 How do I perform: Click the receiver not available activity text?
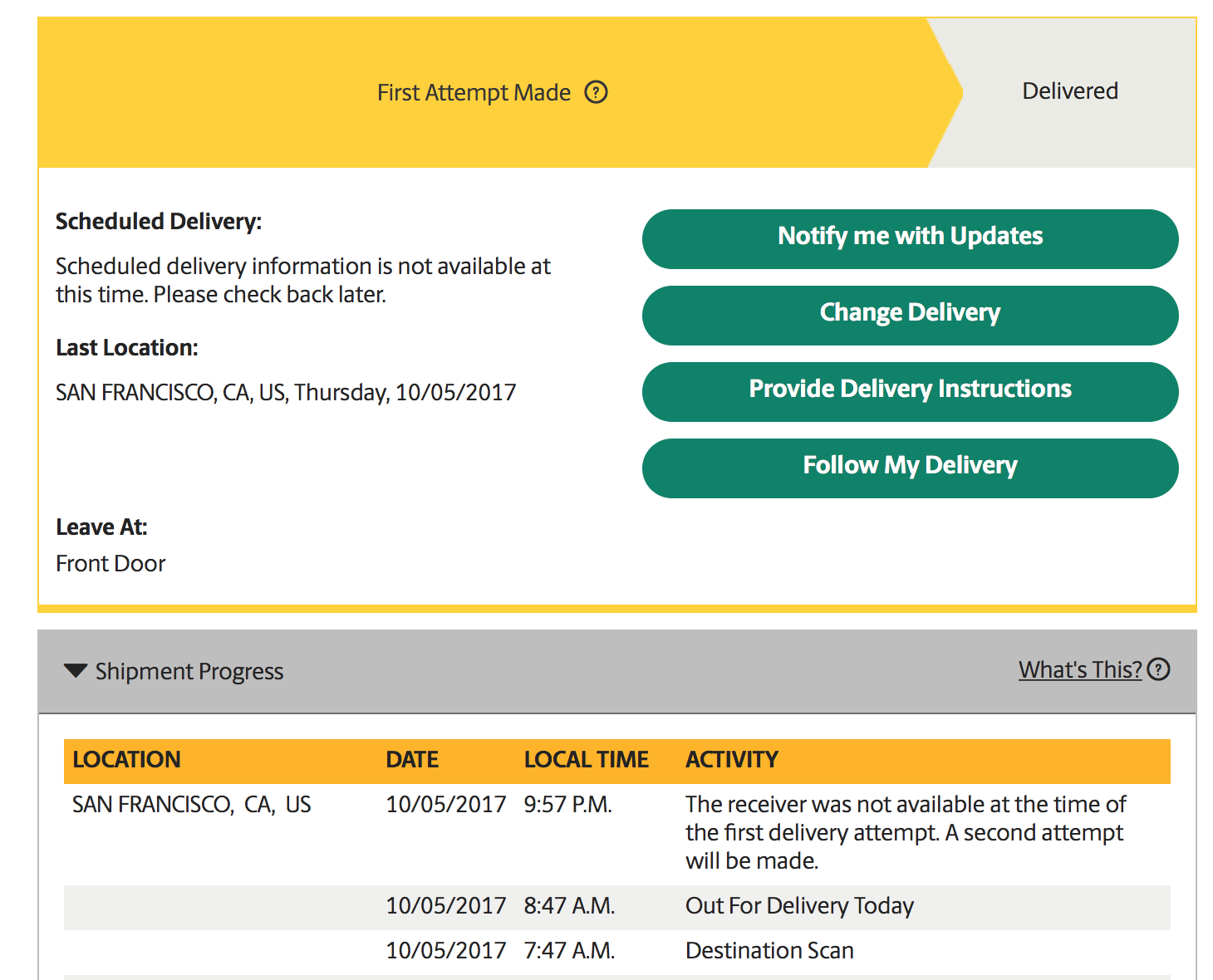tap(904, 832)
